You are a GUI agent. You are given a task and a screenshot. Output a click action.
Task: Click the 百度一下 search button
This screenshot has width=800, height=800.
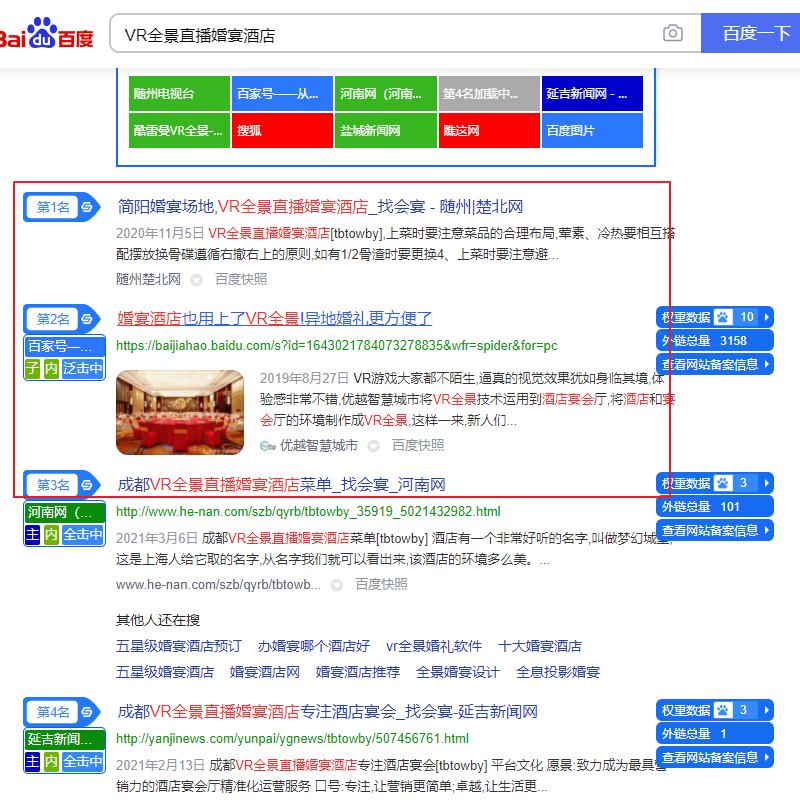[x=751, y=33]
